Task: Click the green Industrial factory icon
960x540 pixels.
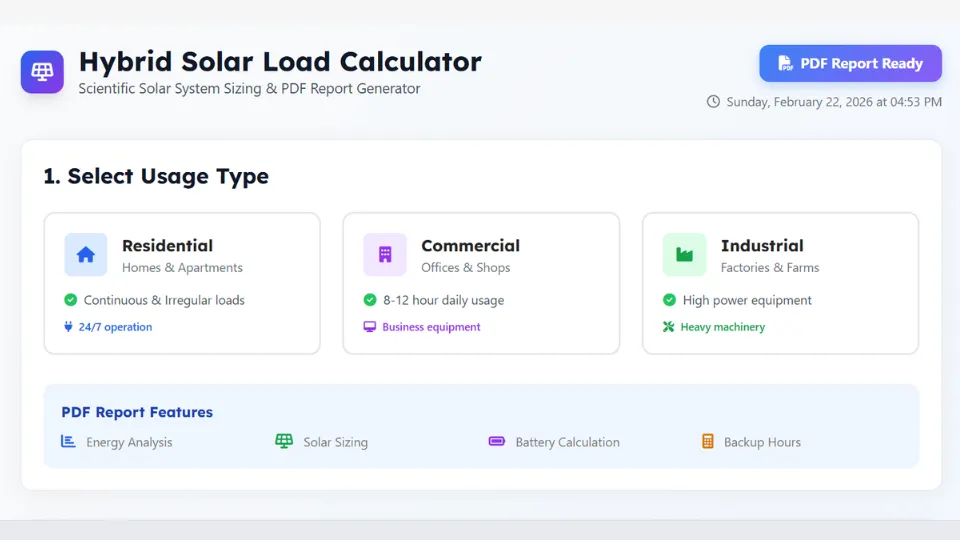Action: tap(684, 255)
